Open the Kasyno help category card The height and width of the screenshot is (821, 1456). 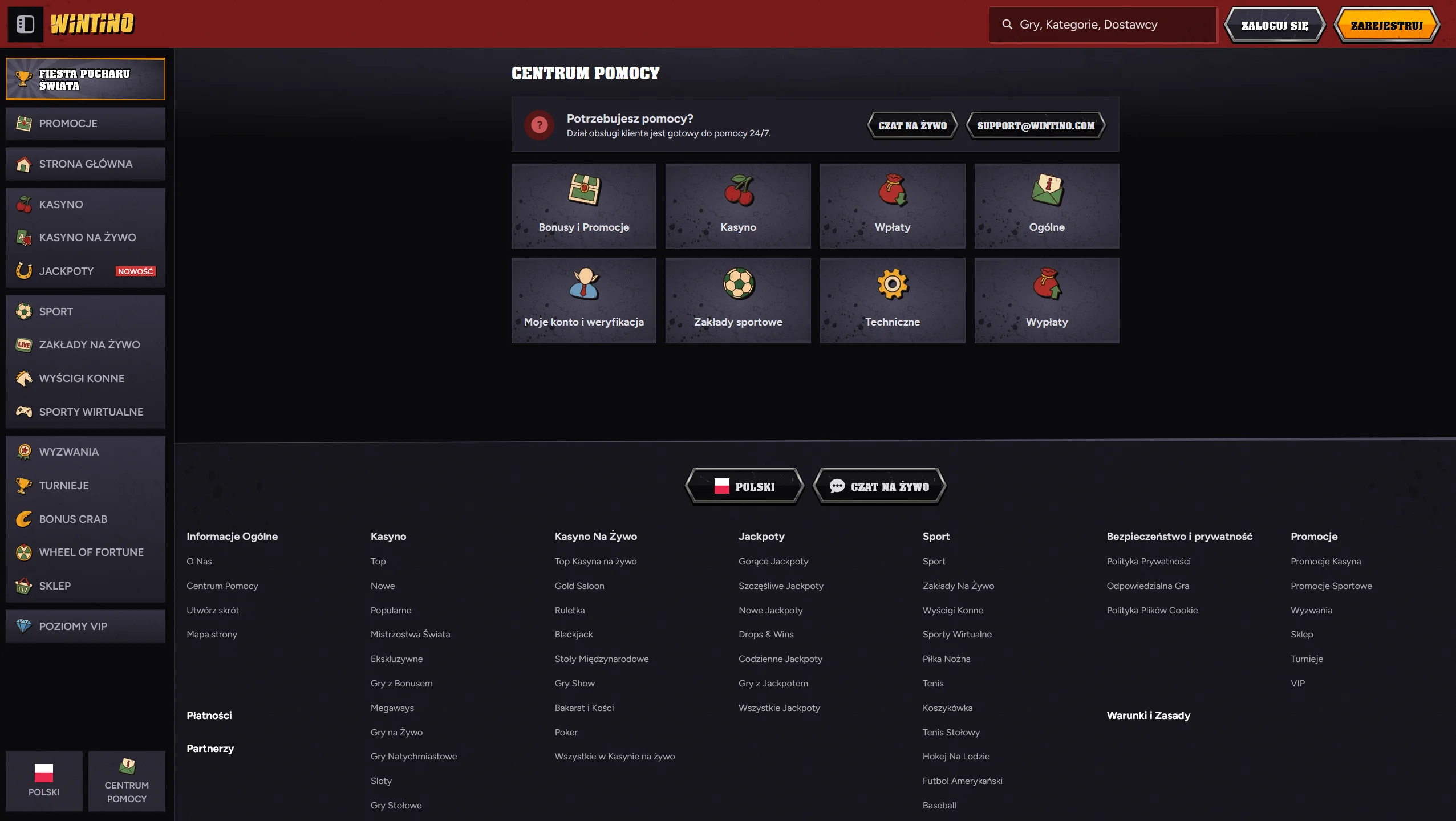[x=738, y=206]
